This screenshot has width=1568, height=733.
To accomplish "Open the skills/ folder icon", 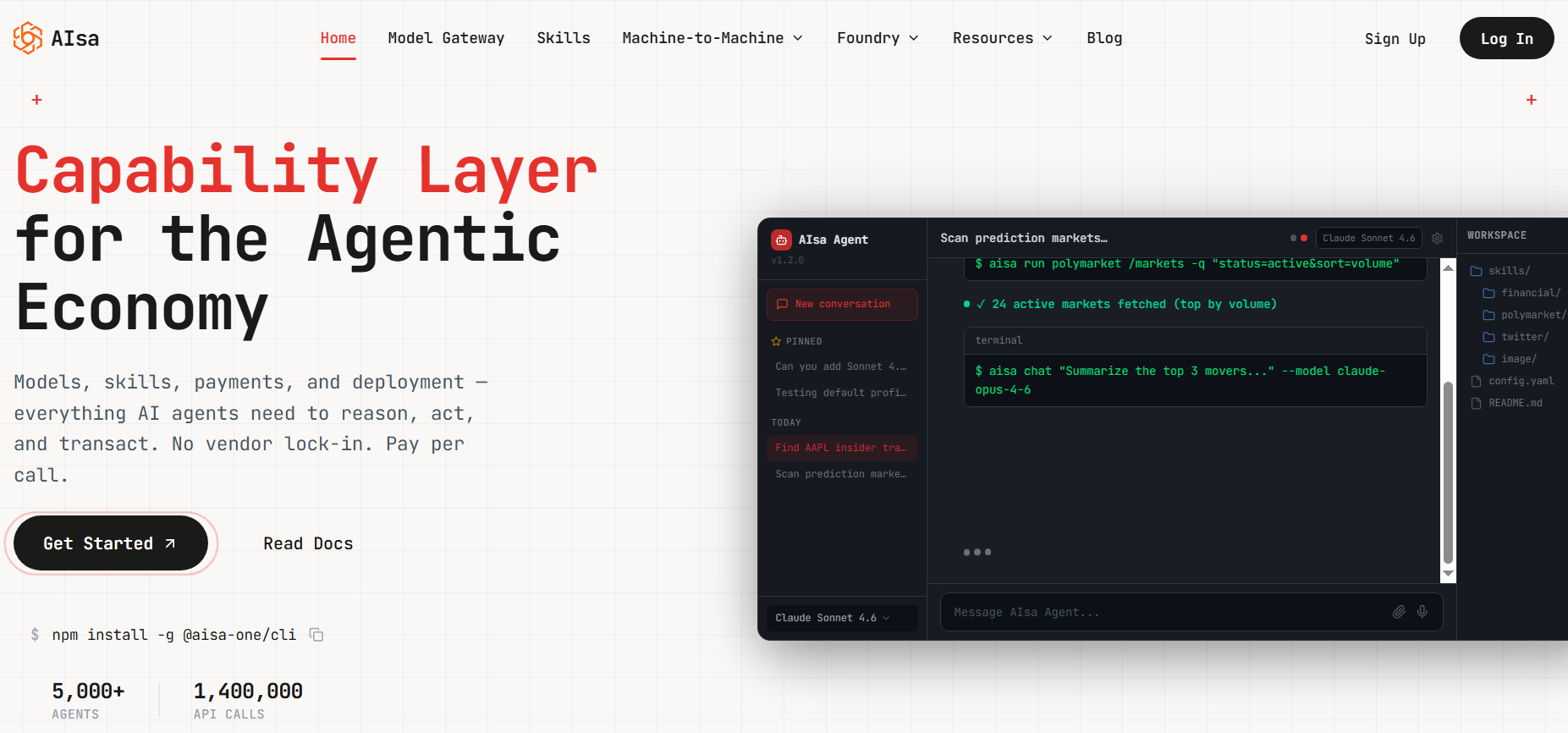I will pos(1476,271).
